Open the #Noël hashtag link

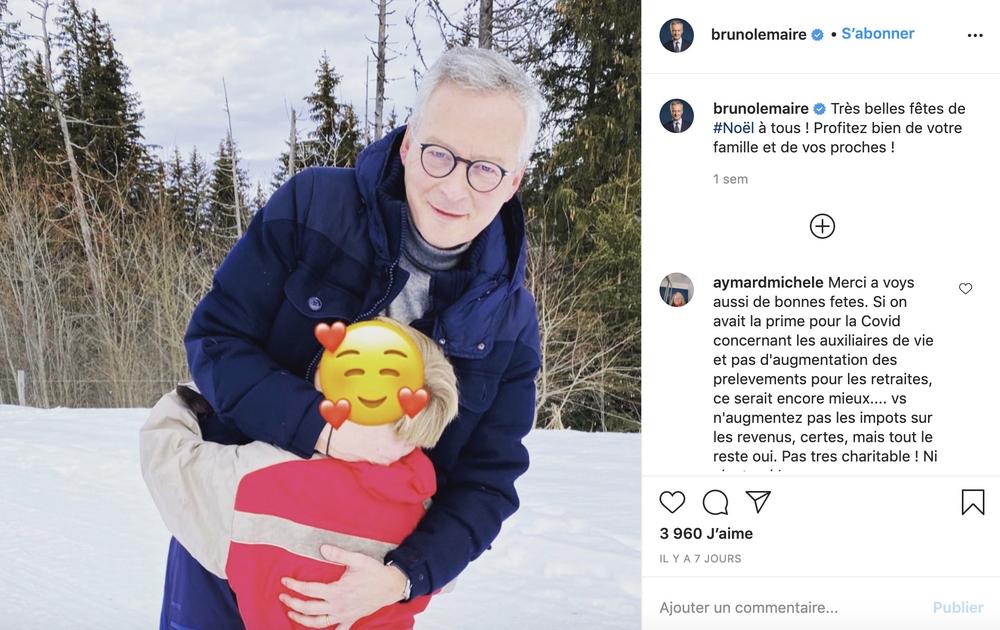coord(733,128)
